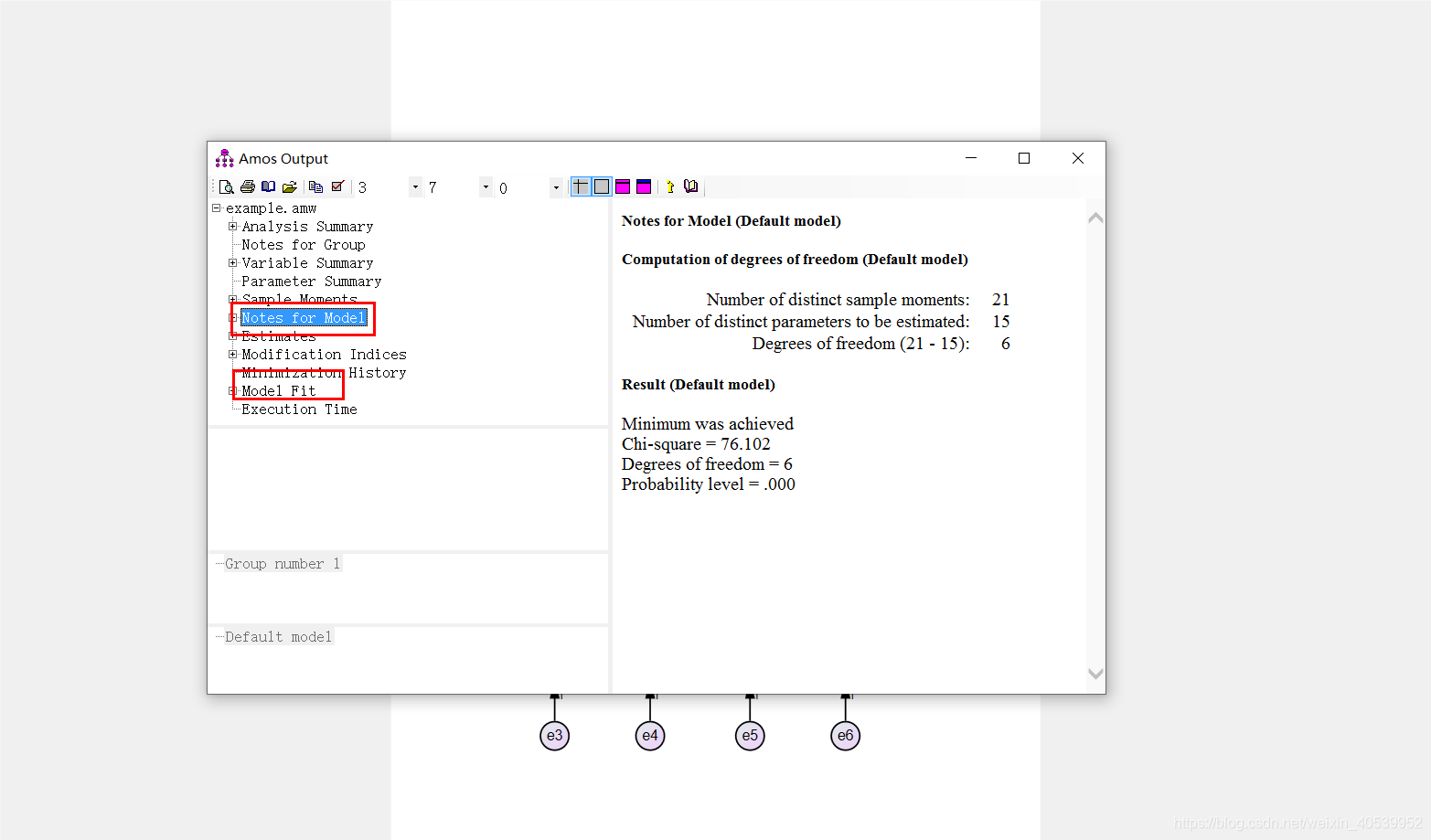Click the red checkmark options icon
This screenshot has width=1431, height=840.
337,187
